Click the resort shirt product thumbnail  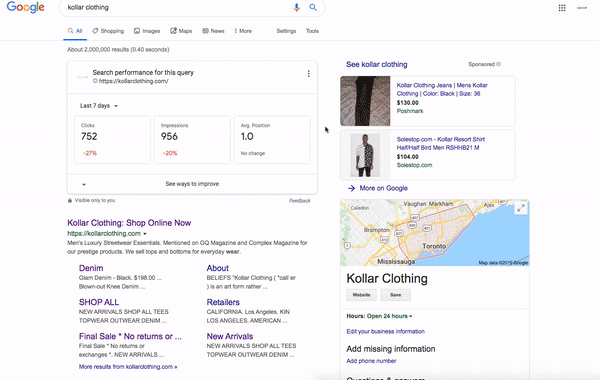tap(365, 155)
